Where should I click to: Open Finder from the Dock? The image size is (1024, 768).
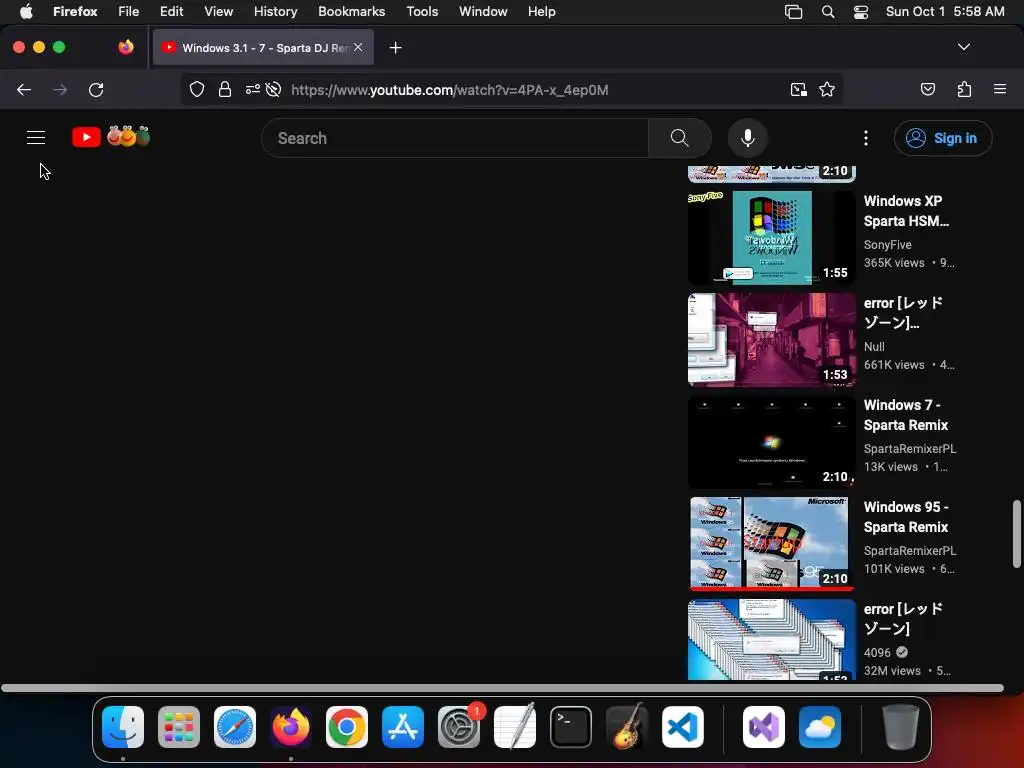123,727
